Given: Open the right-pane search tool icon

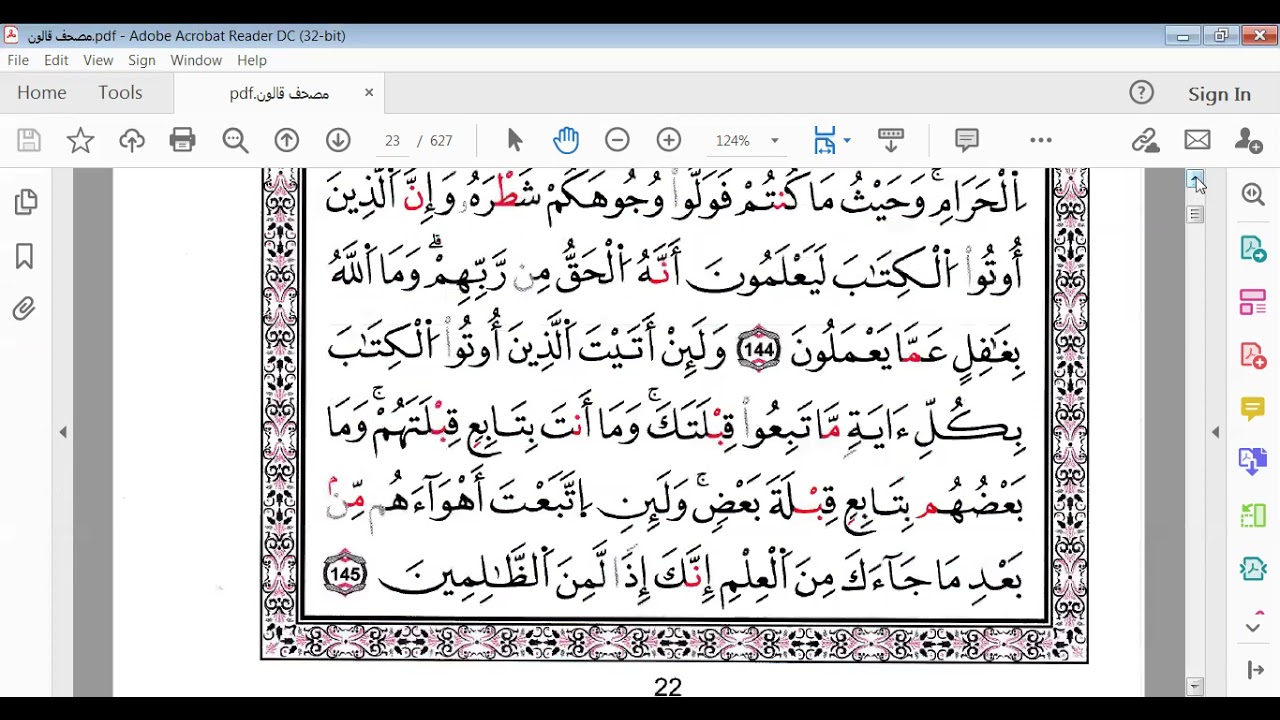Looking at the screenshot, I should [x=1253, y=194].
